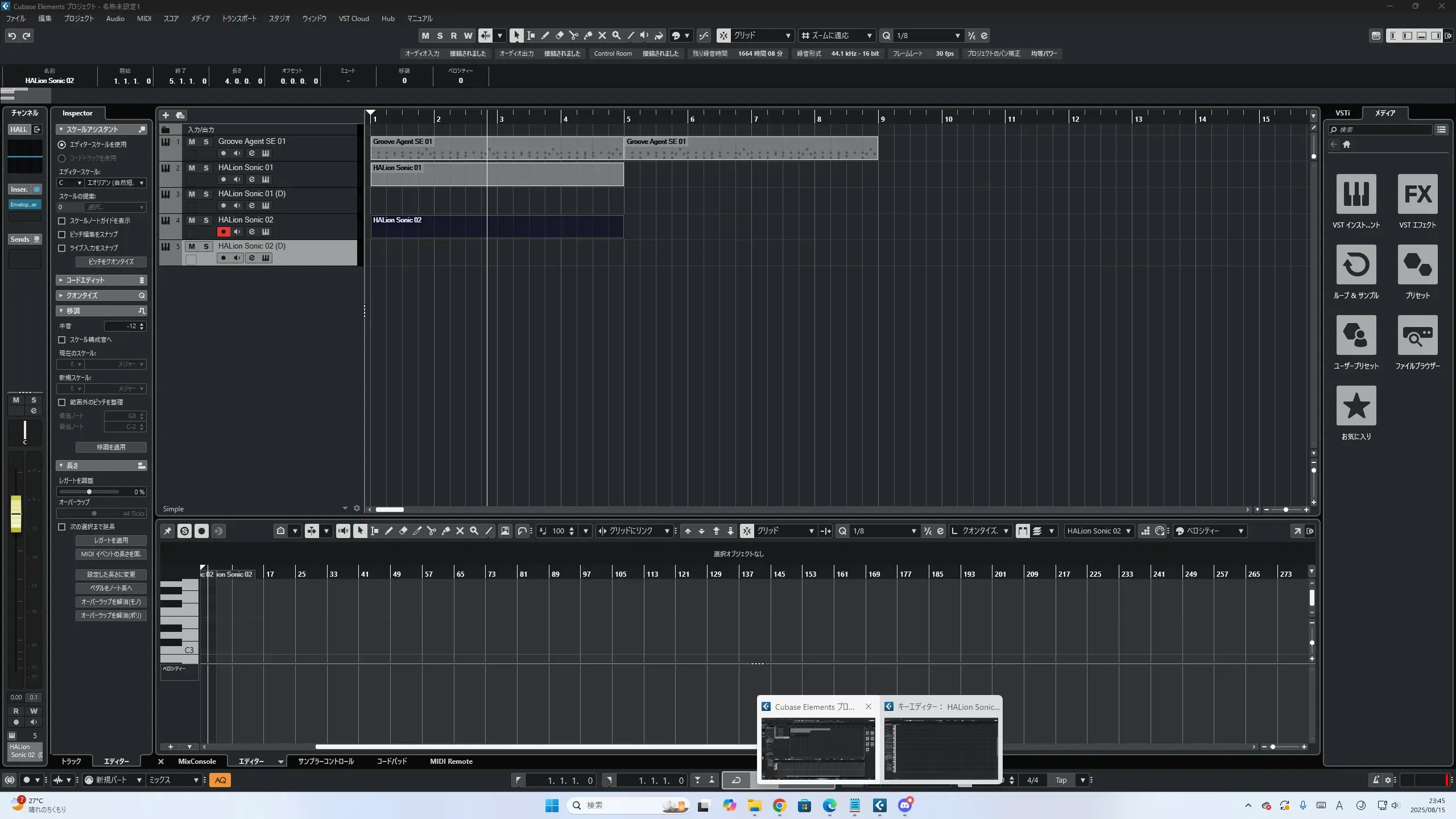This screenshot has height=819, width=1456.
Task: Select the Split scissors tool in top toolbar
Action: (x=573, y=35)
